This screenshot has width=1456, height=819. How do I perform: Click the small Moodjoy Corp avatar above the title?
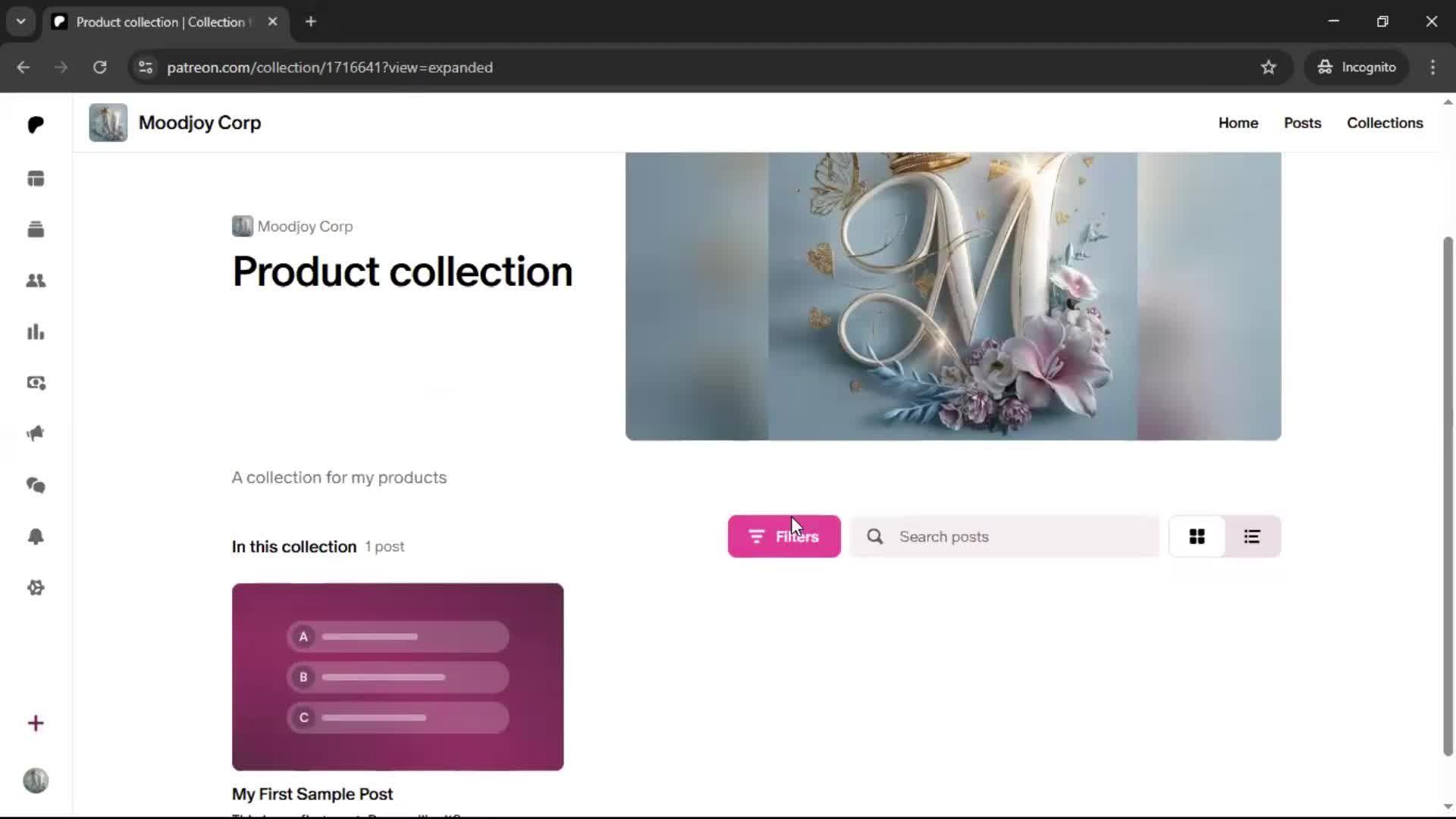pos(242,226)
